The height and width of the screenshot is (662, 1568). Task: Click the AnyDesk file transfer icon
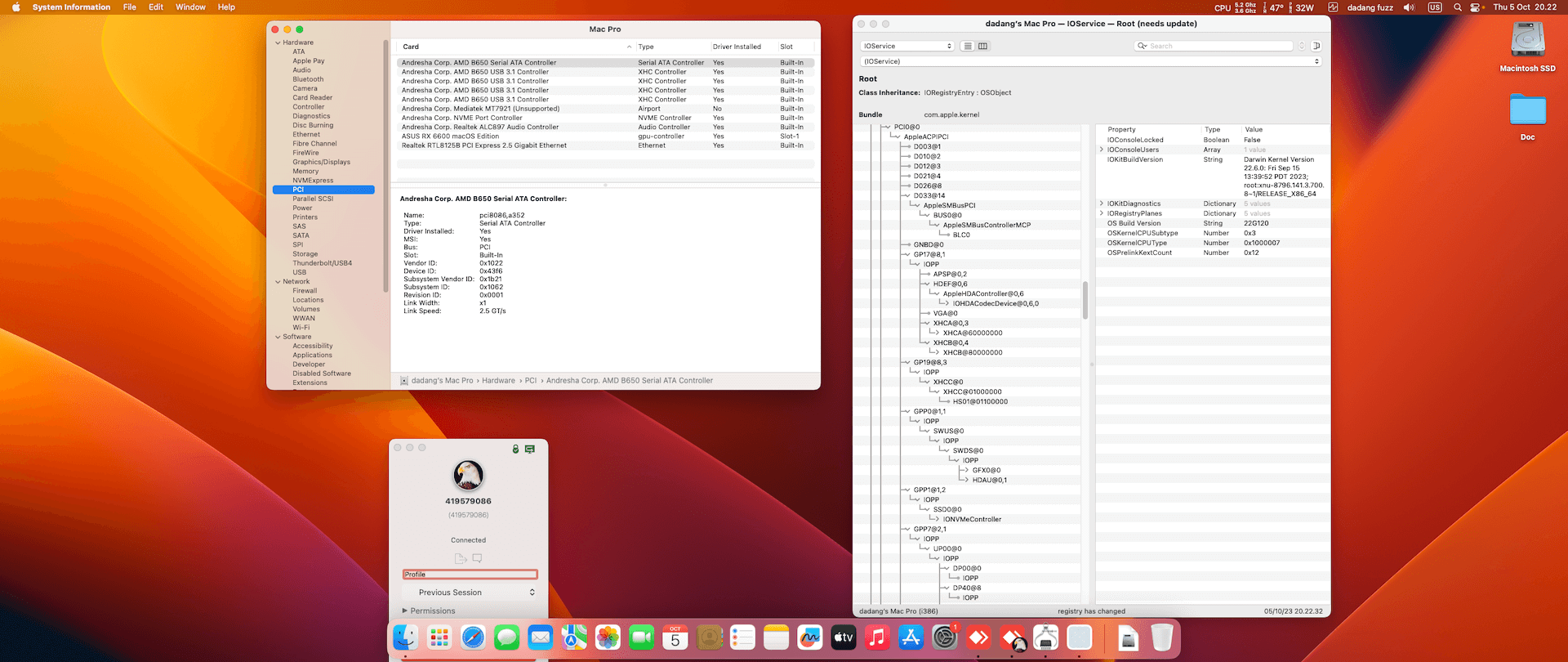tap(461, 558)
